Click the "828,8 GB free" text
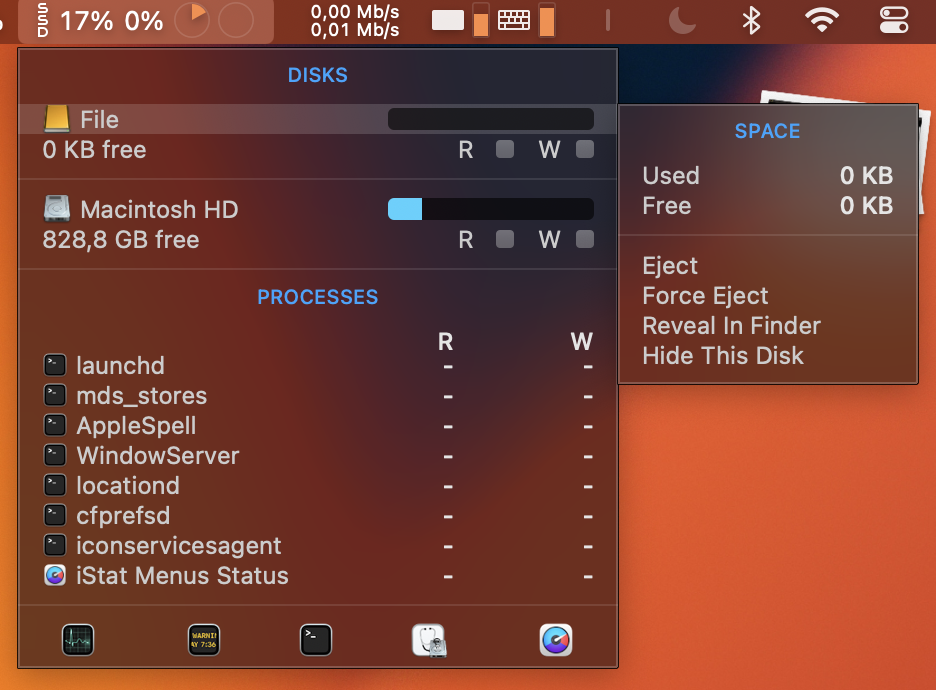This screenshot has height=690, width=936. click(121, 240)
